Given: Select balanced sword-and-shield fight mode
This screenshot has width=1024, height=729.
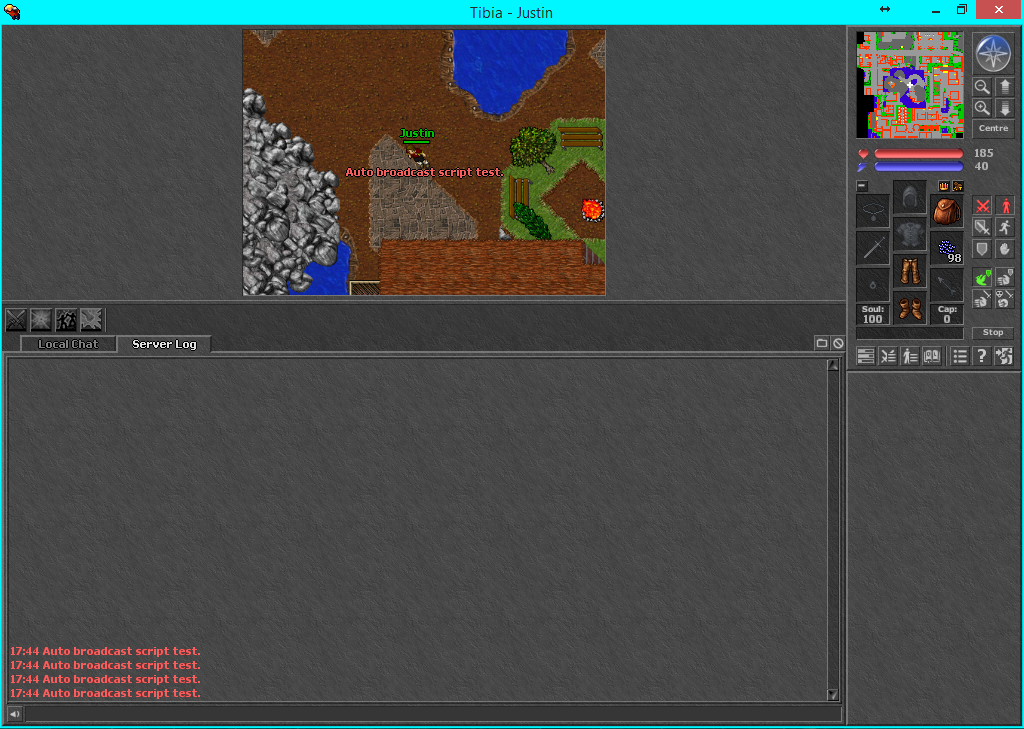Looking at the screenshot, I should tap(982, 227).
